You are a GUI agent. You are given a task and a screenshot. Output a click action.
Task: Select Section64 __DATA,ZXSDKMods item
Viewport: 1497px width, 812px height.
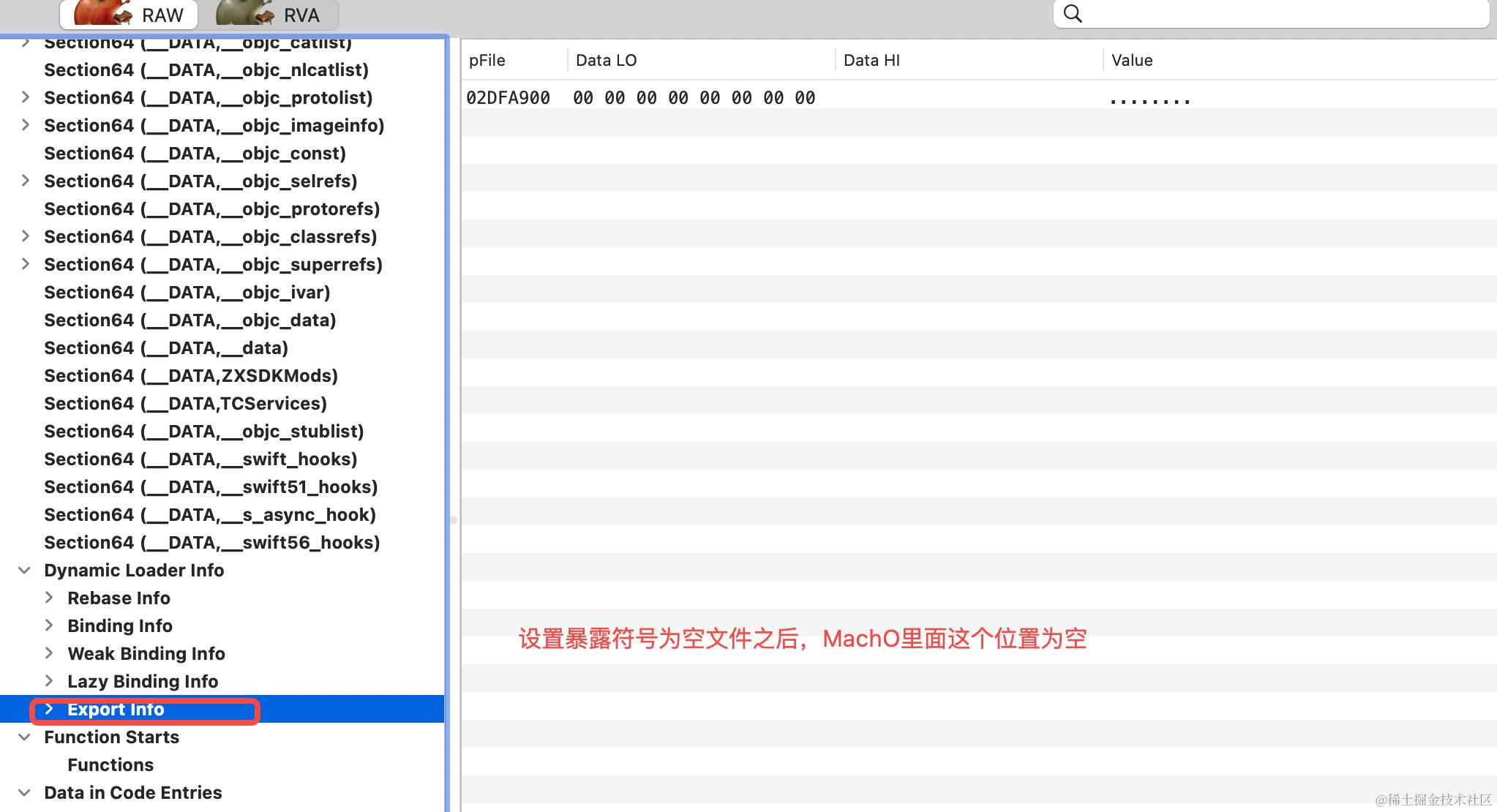[191, 376]
